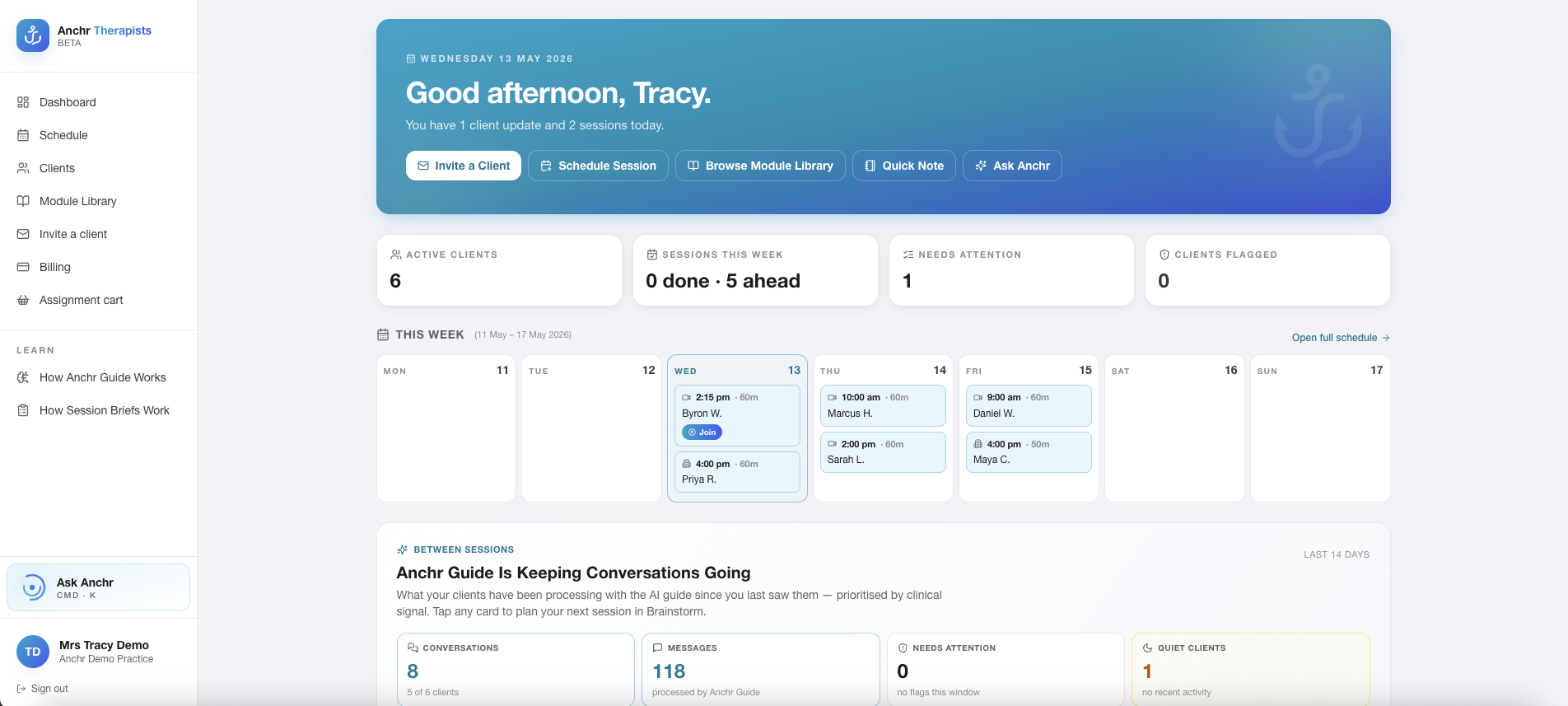1568x706 pixels.
Task: Open Assignment cart in the sidebar
Action: [98, 300]
